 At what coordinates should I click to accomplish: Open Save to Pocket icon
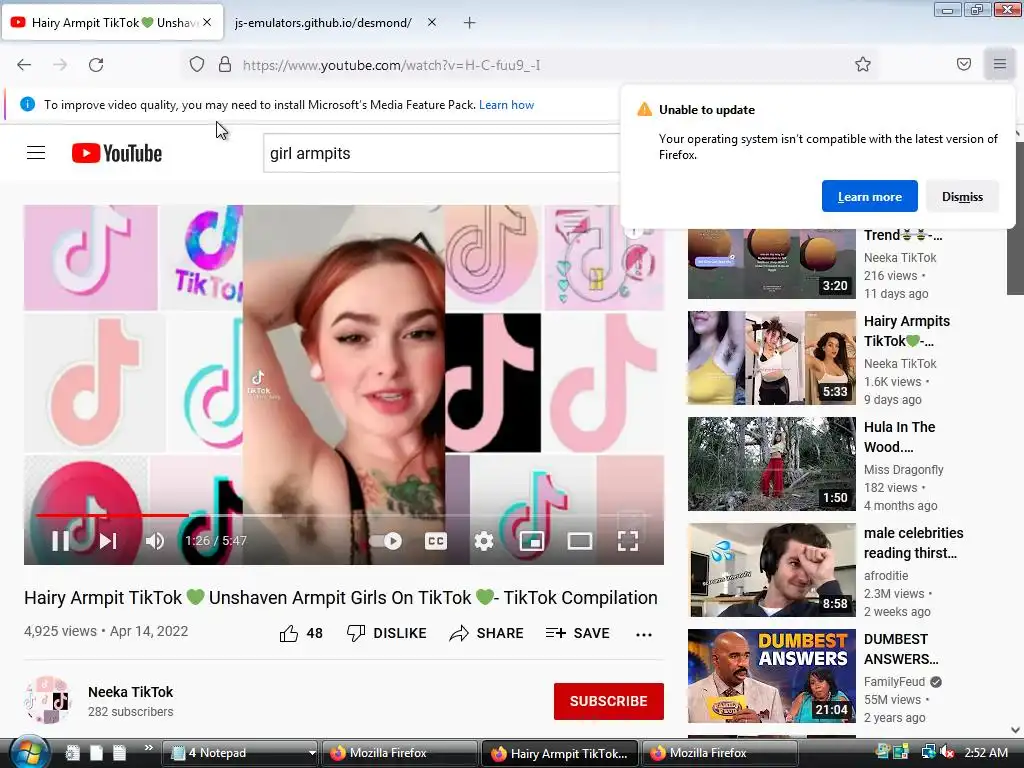[963, 64]
